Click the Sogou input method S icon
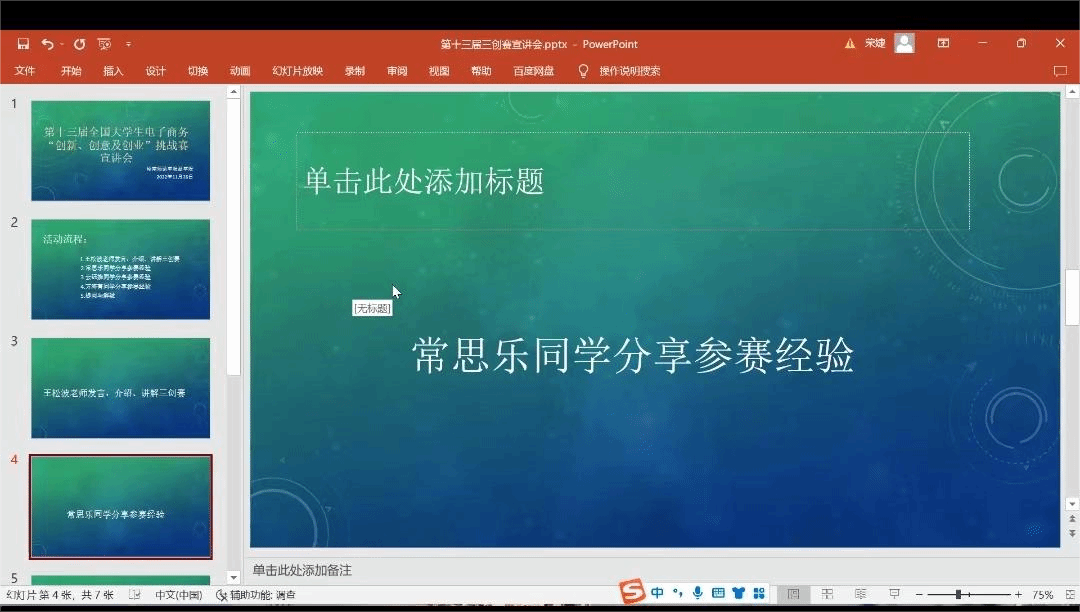The image size is (1080, 612). click(631, 593)
